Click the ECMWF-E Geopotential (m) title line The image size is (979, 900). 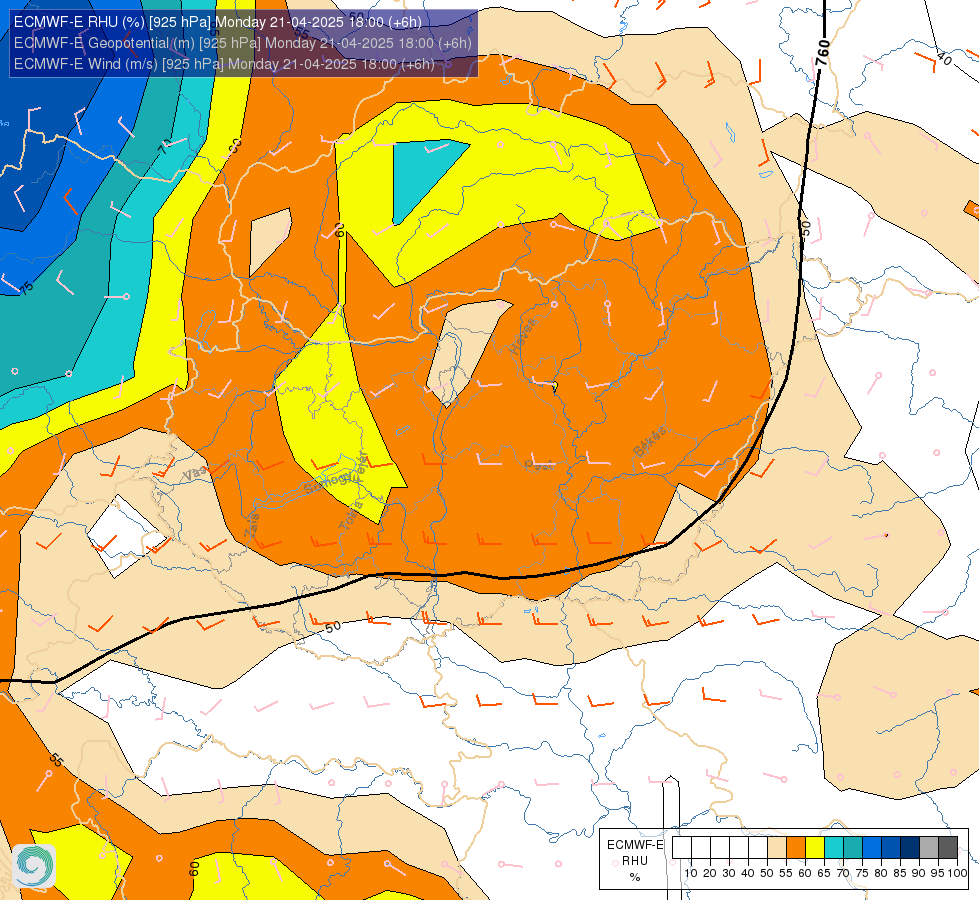tap(242, 43)
